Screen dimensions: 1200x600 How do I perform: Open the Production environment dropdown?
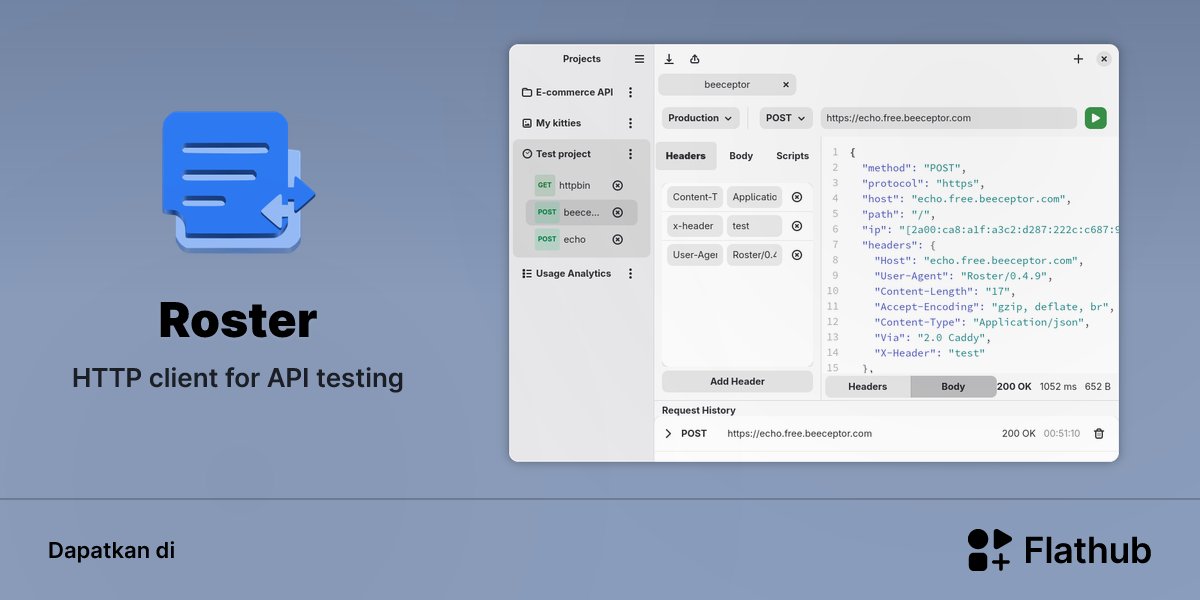701,118
